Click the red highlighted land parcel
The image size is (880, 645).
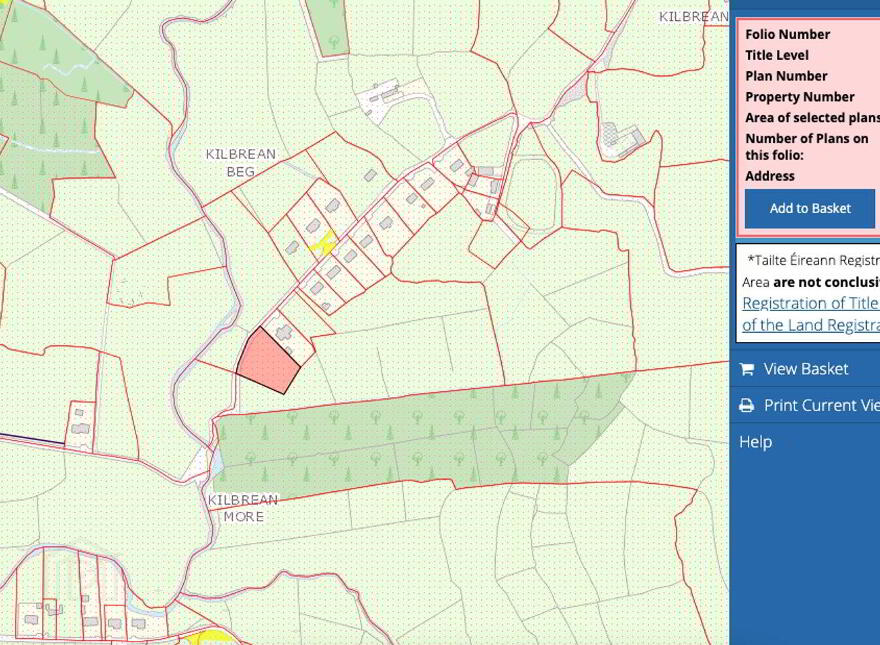(x=269, y=360)
